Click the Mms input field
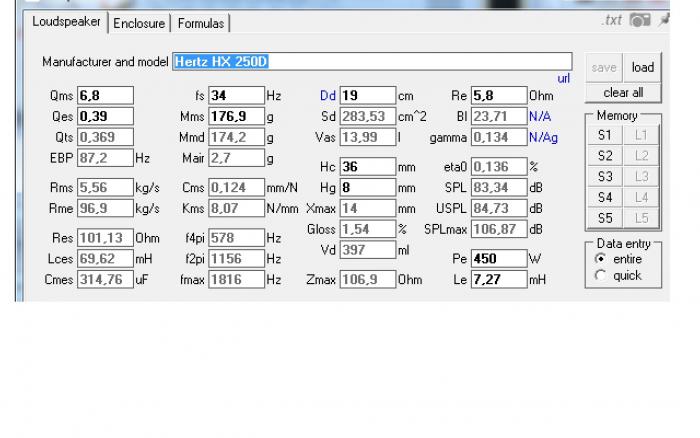 point(237,116)
